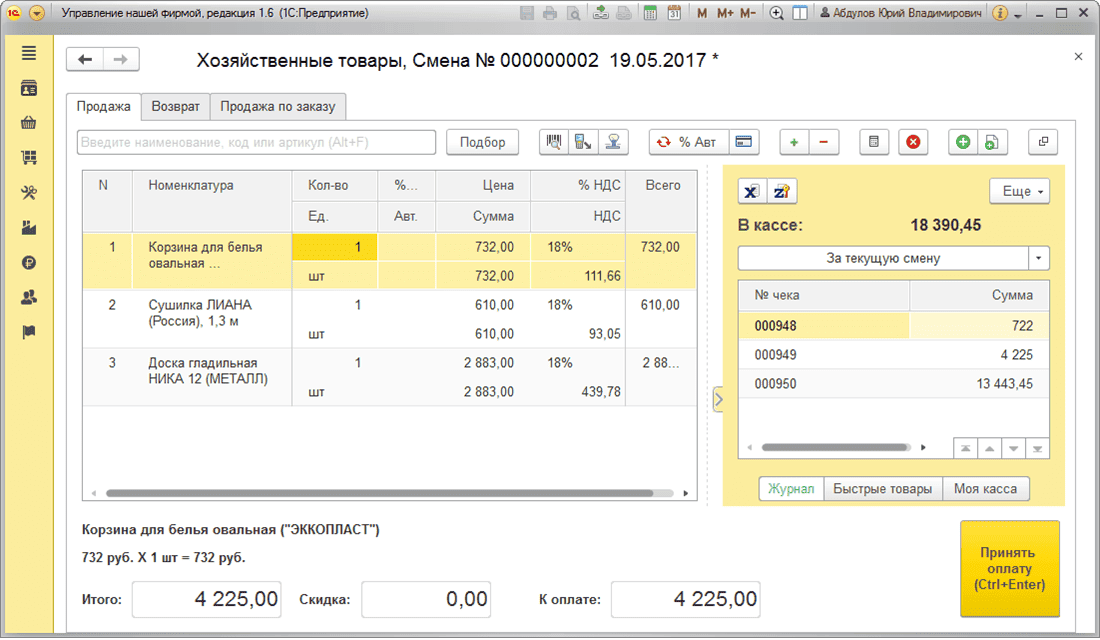Open the main menu hamburger icon in sidebar

(29, 53)
